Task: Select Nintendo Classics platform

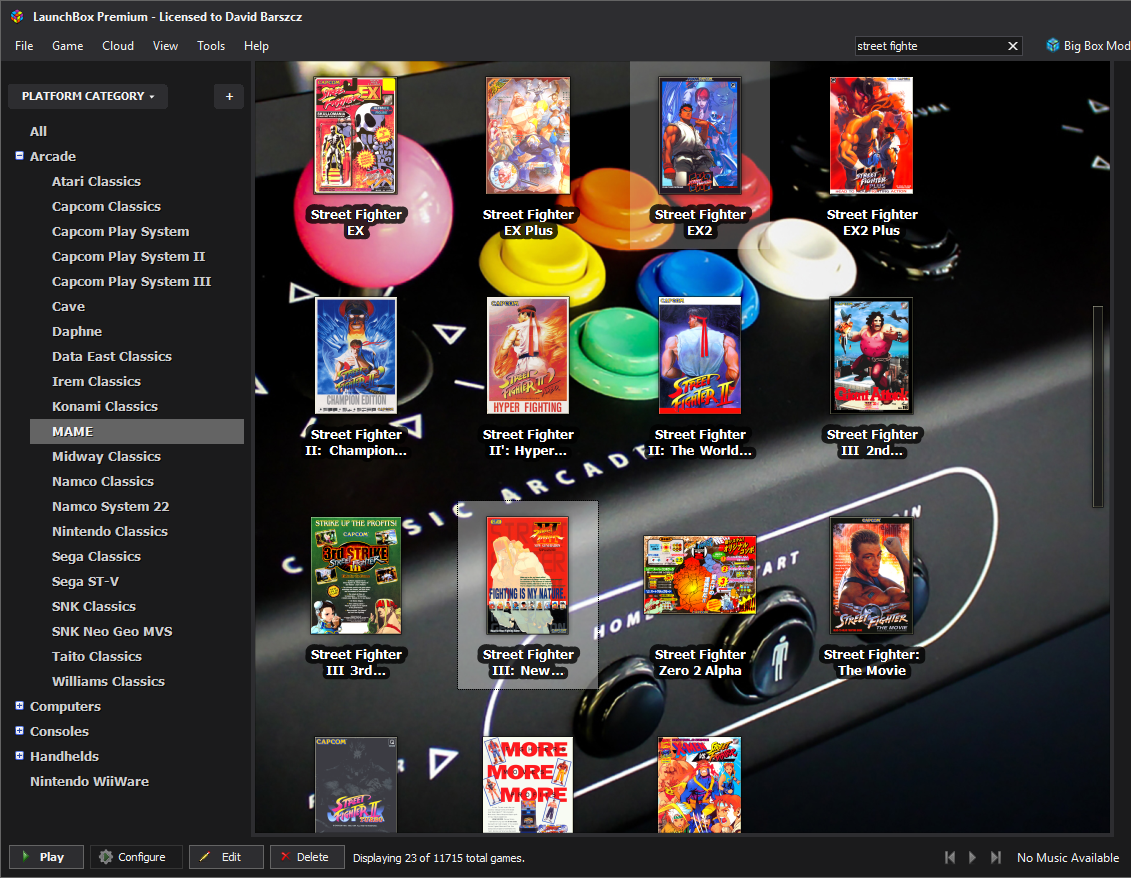Action: pos(110,531)
